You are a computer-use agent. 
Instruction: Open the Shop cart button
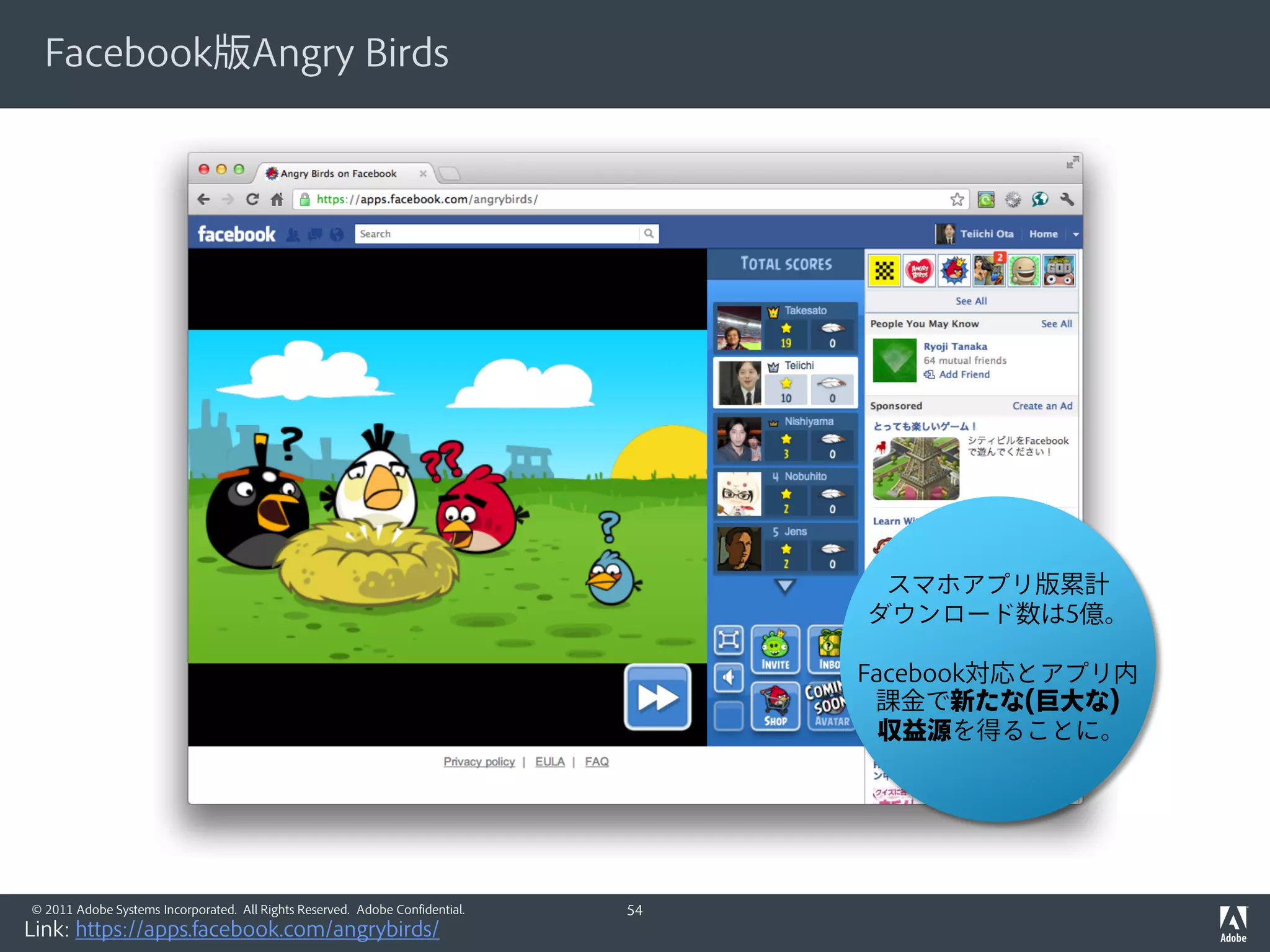[x=775, y=707]
